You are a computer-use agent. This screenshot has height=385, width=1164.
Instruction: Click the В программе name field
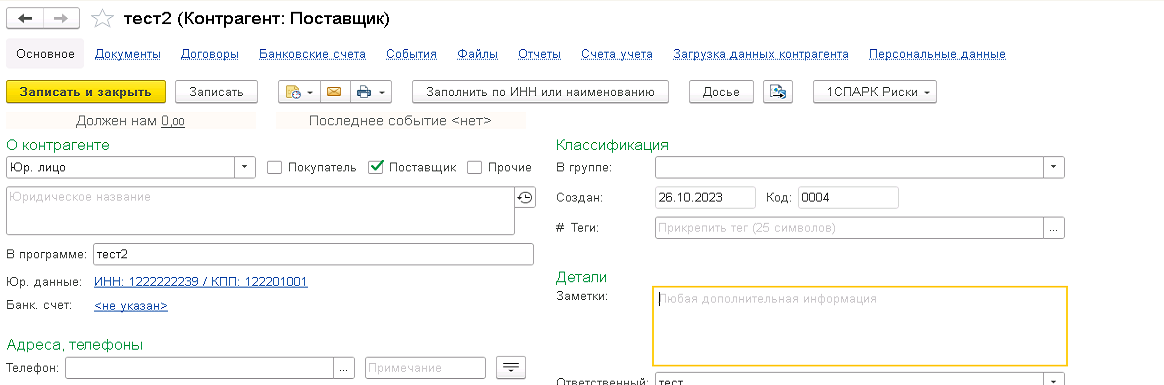pyautogui.click(x=313, y=254)
